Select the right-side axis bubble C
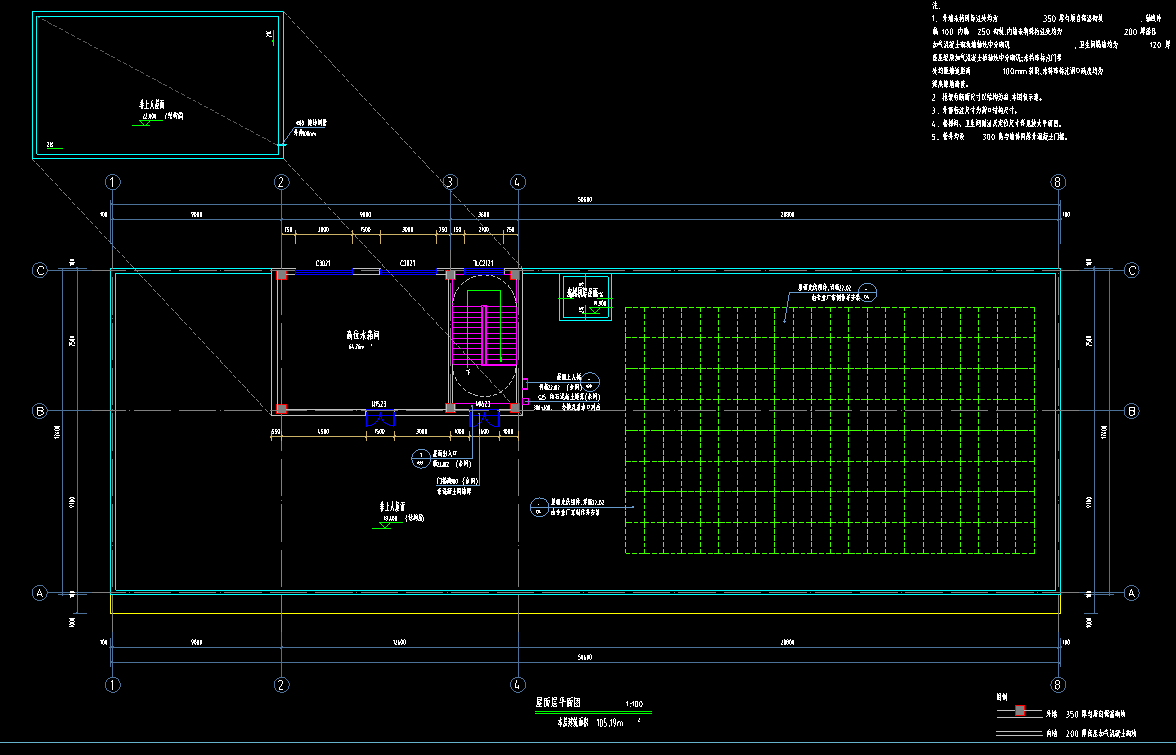 (x=1132, y=270)
